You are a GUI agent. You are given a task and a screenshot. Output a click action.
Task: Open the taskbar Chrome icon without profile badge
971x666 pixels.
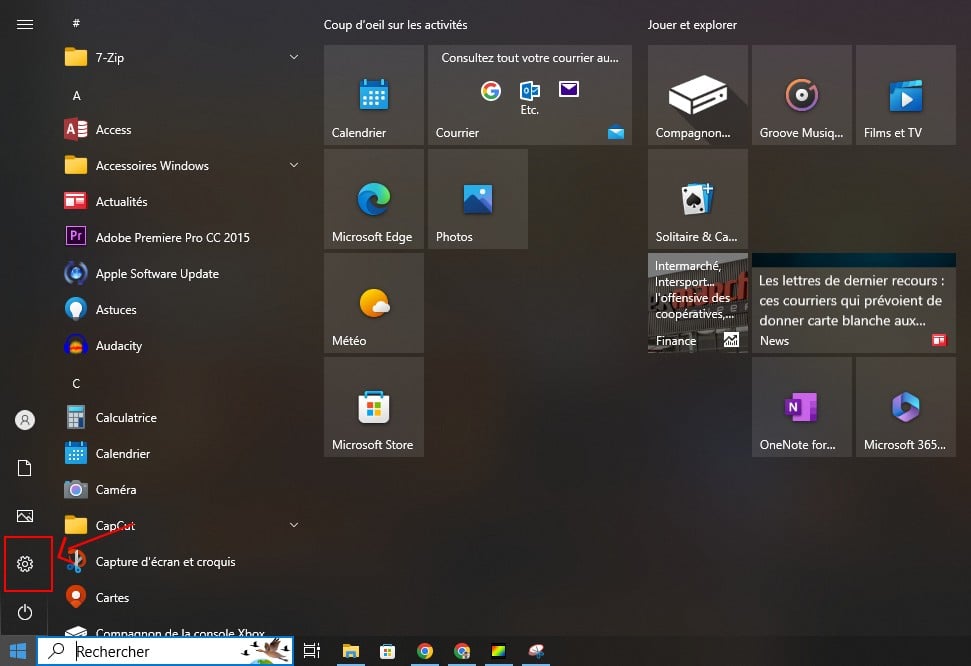[425, 651]
